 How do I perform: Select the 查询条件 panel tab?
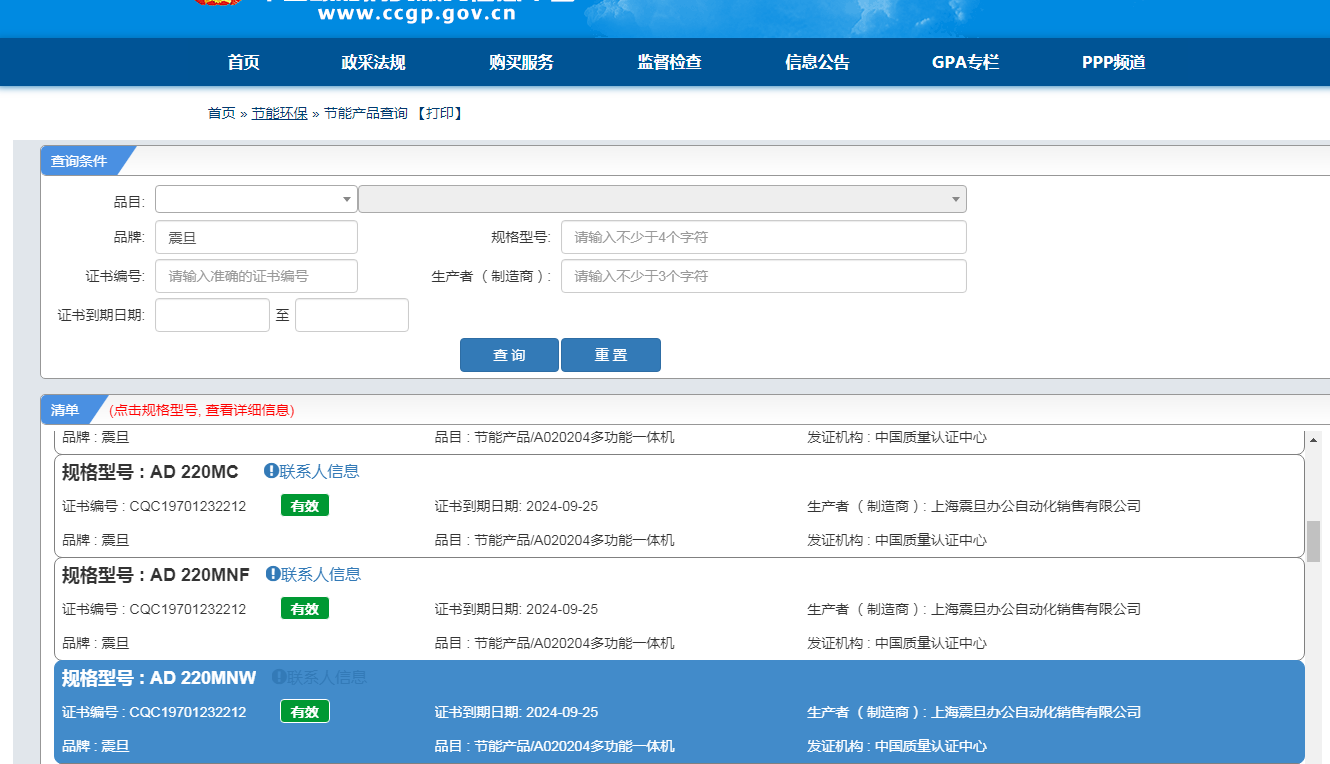click(80, 161)
